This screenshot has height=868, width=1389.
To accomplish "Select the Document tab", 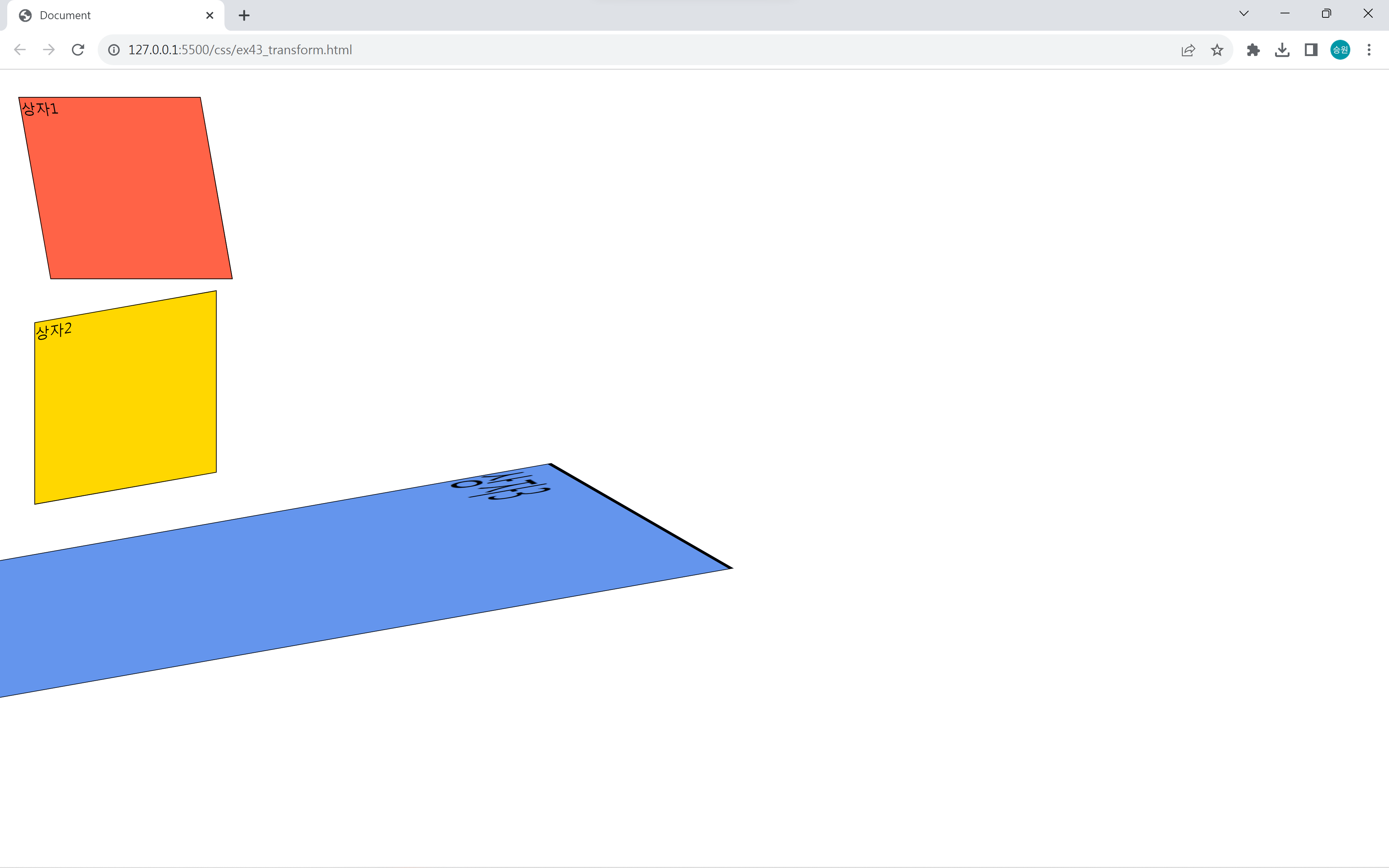I will point(103,16).
